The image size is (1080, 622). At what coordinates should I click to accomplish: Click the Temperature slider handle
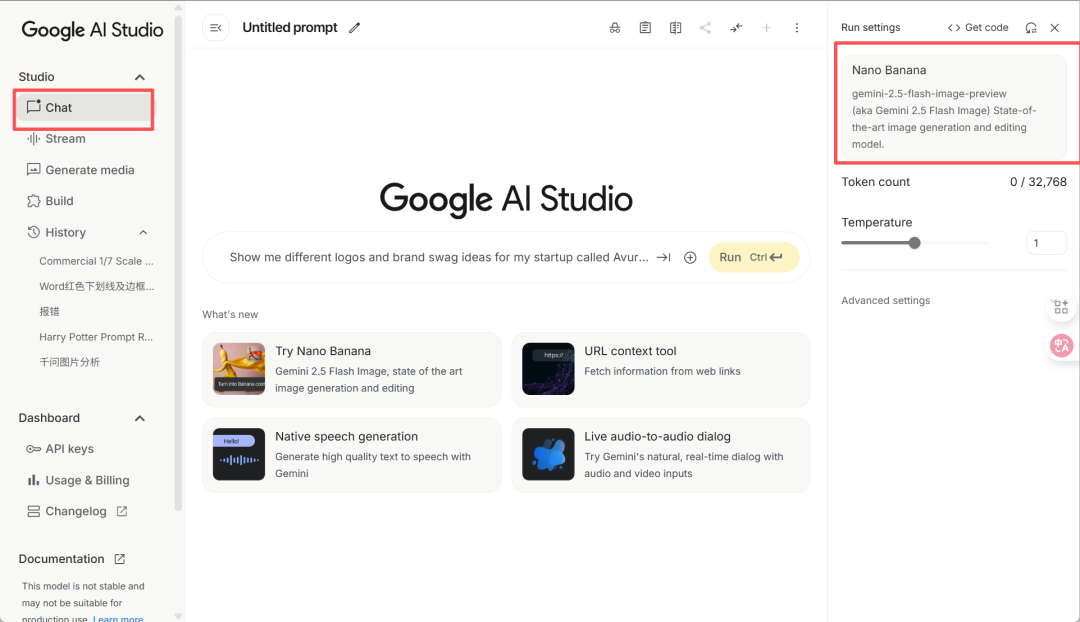pyautogui.click(x=914, y=242)
